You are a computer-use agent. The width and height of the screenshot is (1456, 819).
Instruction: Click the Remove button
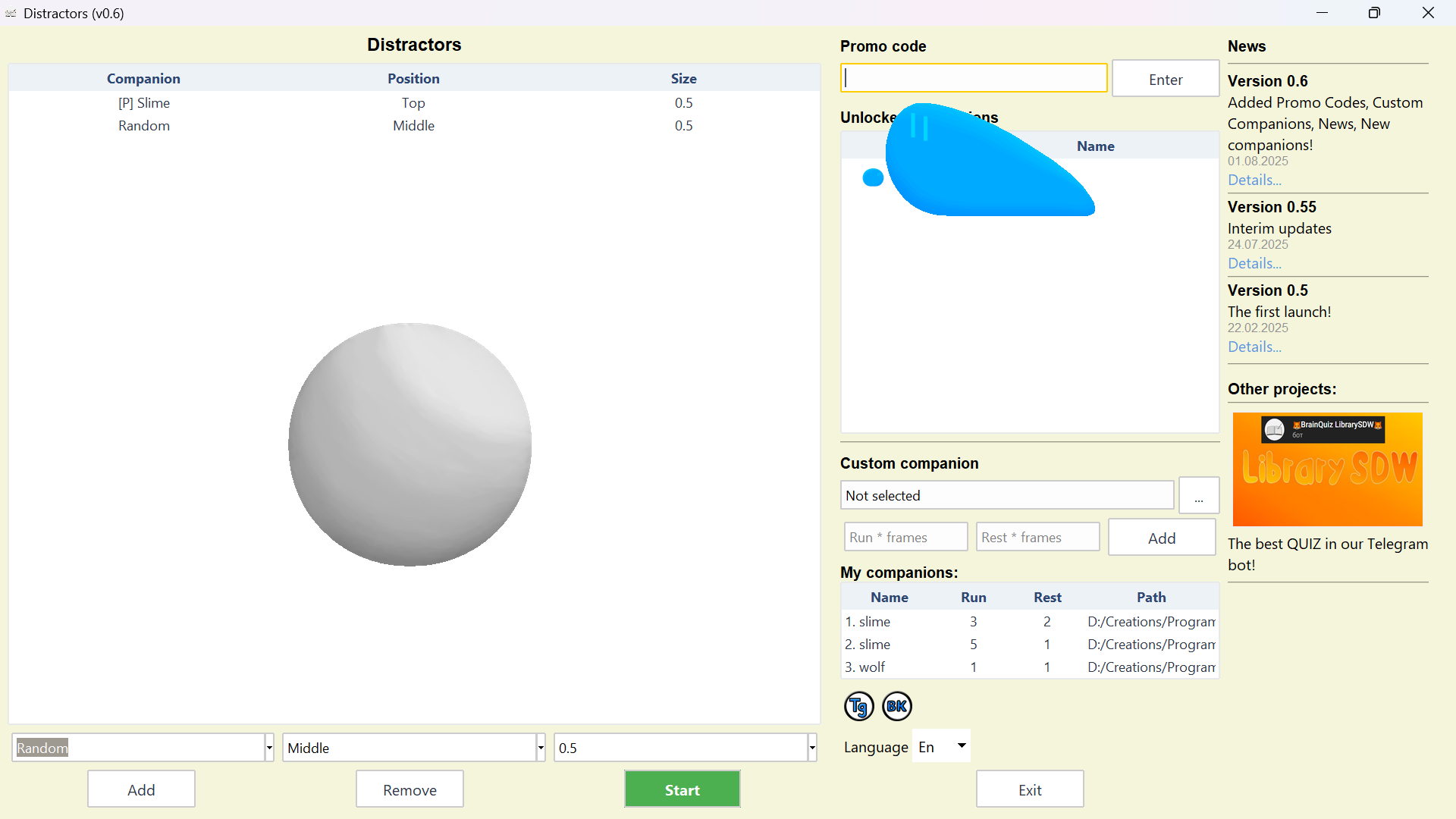coord(409,789)
